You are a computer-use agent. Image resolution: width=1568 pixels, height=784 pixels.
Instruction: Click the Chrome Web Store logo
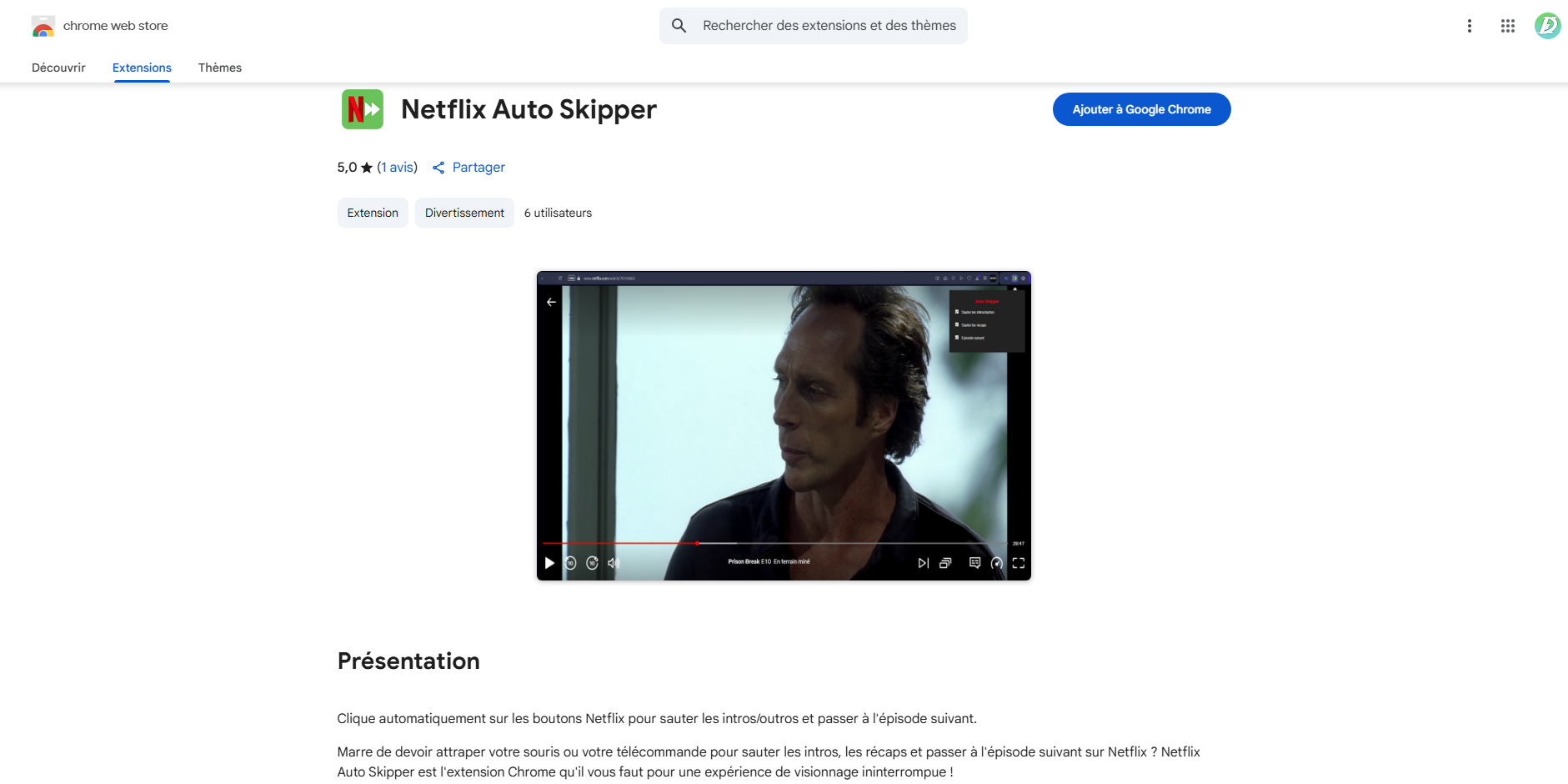click(43, 26)
